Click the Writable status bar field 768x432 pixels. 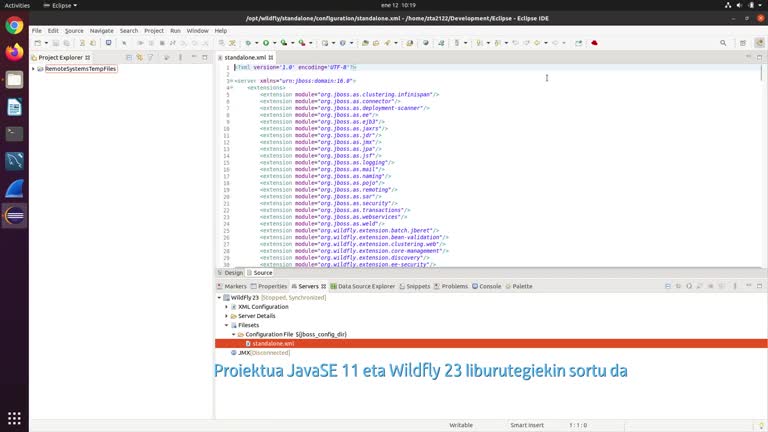coord(461,425)
